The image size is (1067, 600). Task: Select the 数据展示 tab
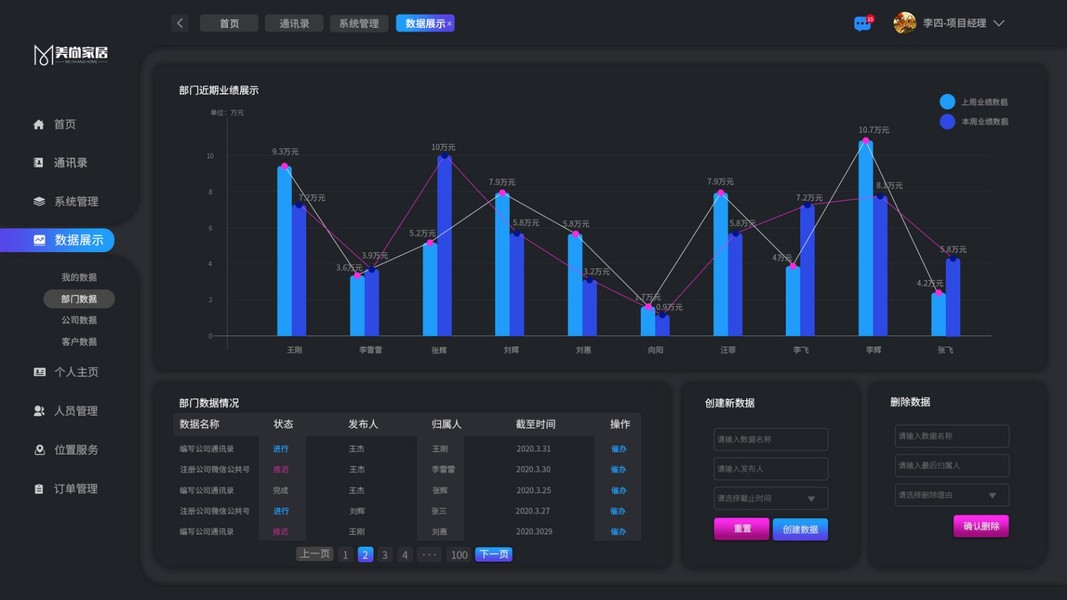tap(425, 23)
